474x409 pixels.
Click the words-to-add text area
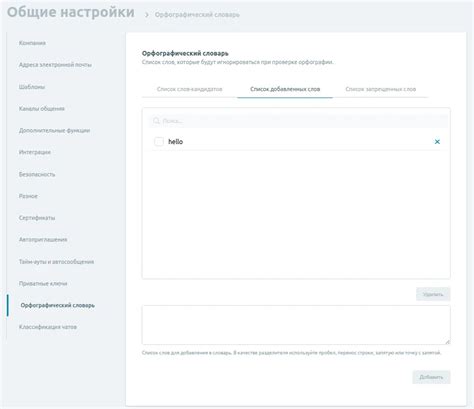pos(296,325)
